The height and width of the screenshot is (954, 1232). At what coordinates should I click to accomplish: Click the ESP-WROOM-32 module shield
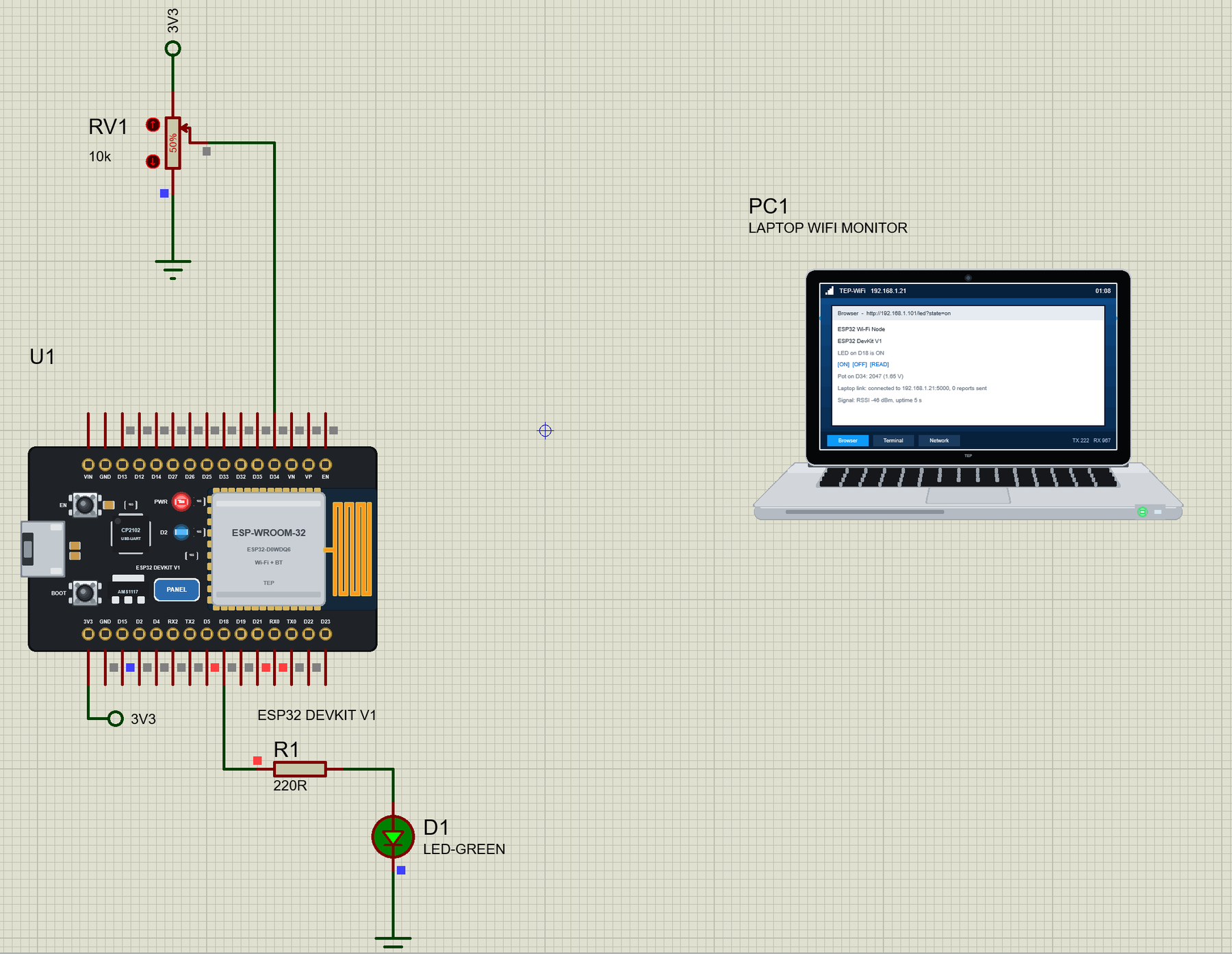click(268, 549)
